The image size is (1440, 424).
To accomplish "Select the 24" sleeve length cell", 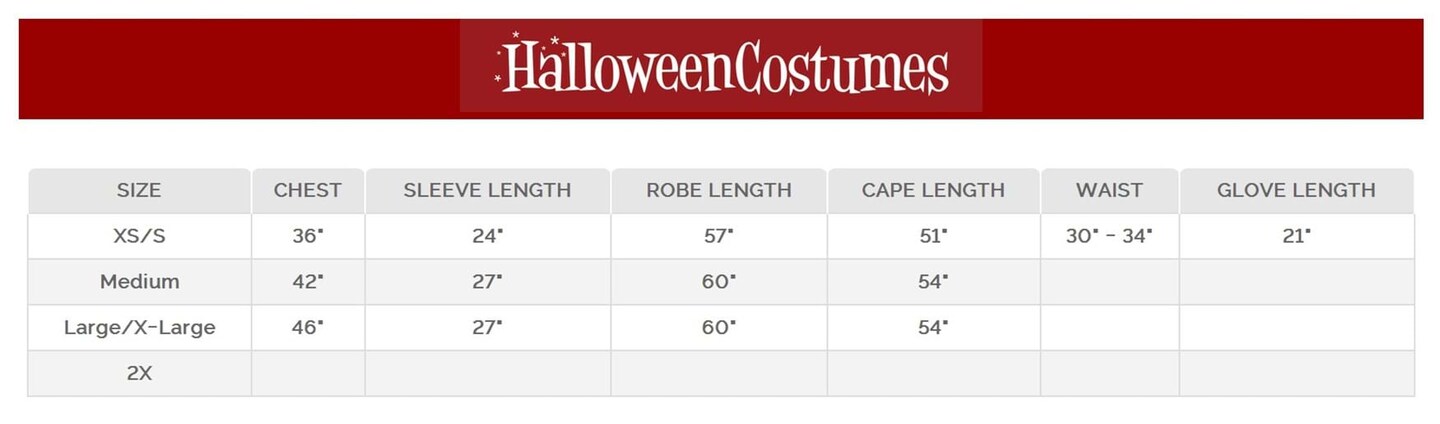I will 487,237.
